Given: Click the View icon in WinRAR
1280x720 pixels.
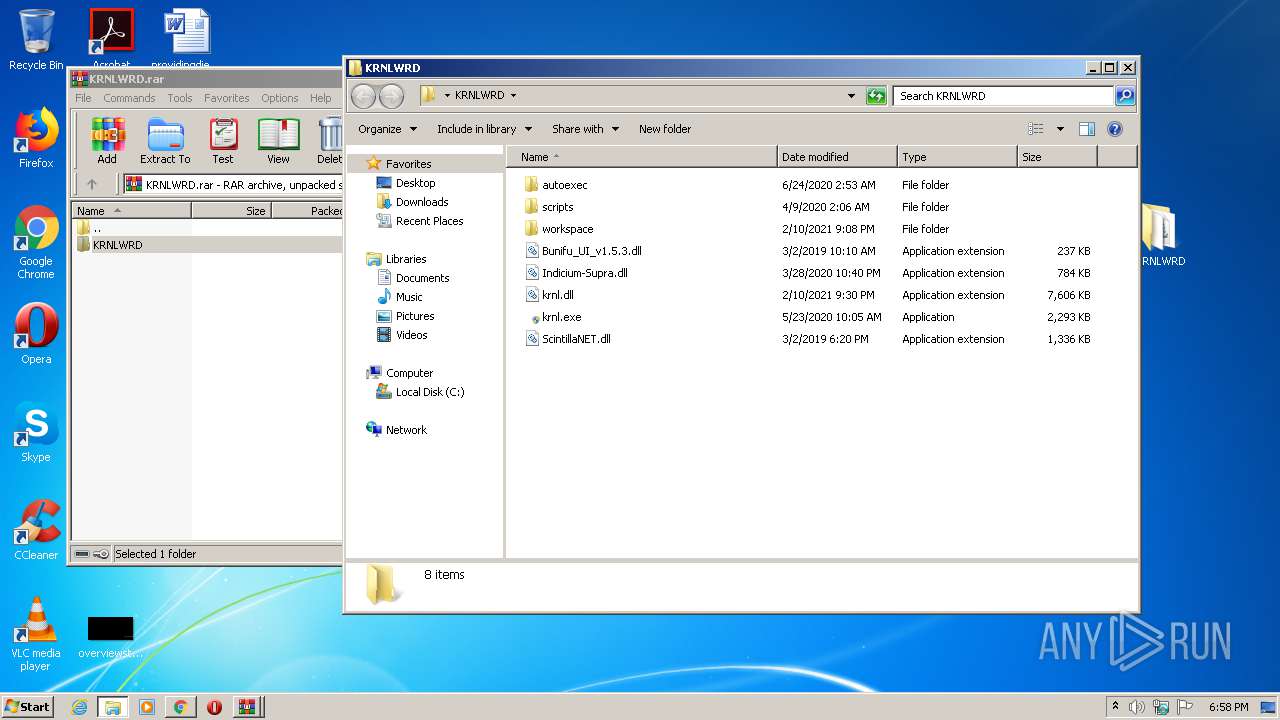Looking at the screenshot, I should pyautogui.click(x=278, y=141).
